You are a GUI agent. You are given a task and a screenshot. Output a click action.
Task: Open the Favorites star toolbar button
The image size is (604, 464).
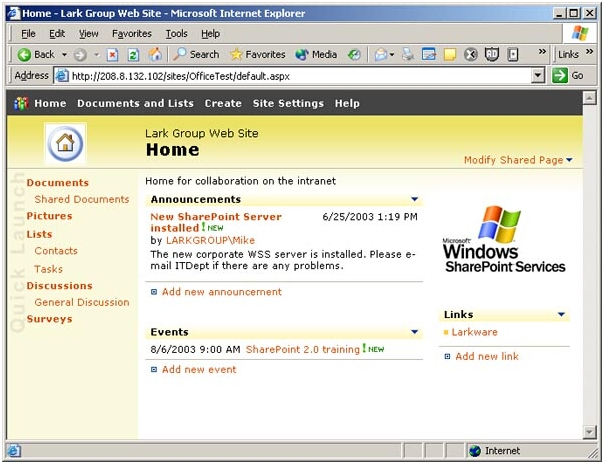tap(257, 55)
